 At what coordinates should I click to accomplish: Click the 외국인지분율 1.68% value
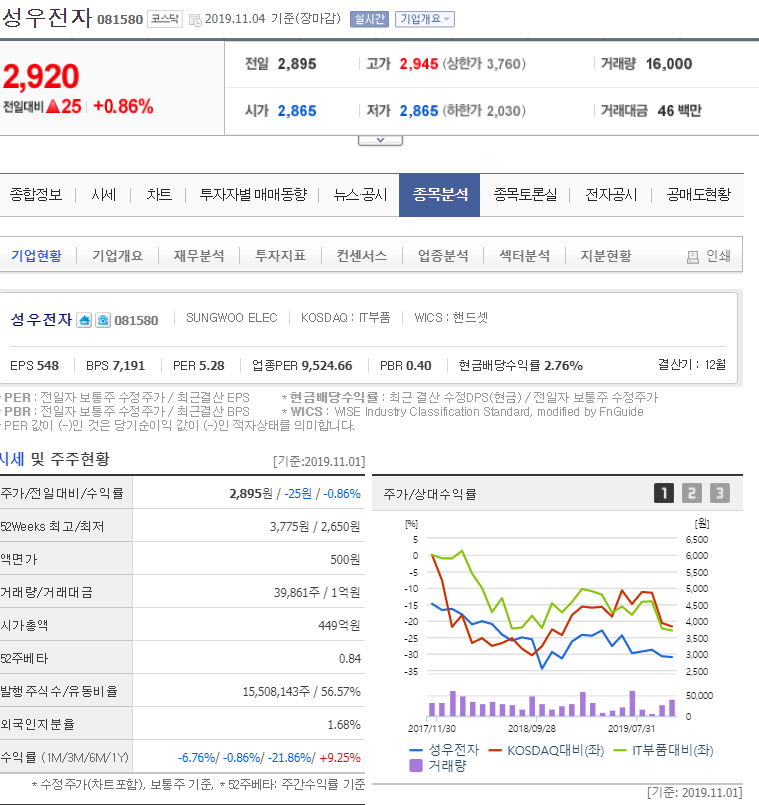(344, 724)
